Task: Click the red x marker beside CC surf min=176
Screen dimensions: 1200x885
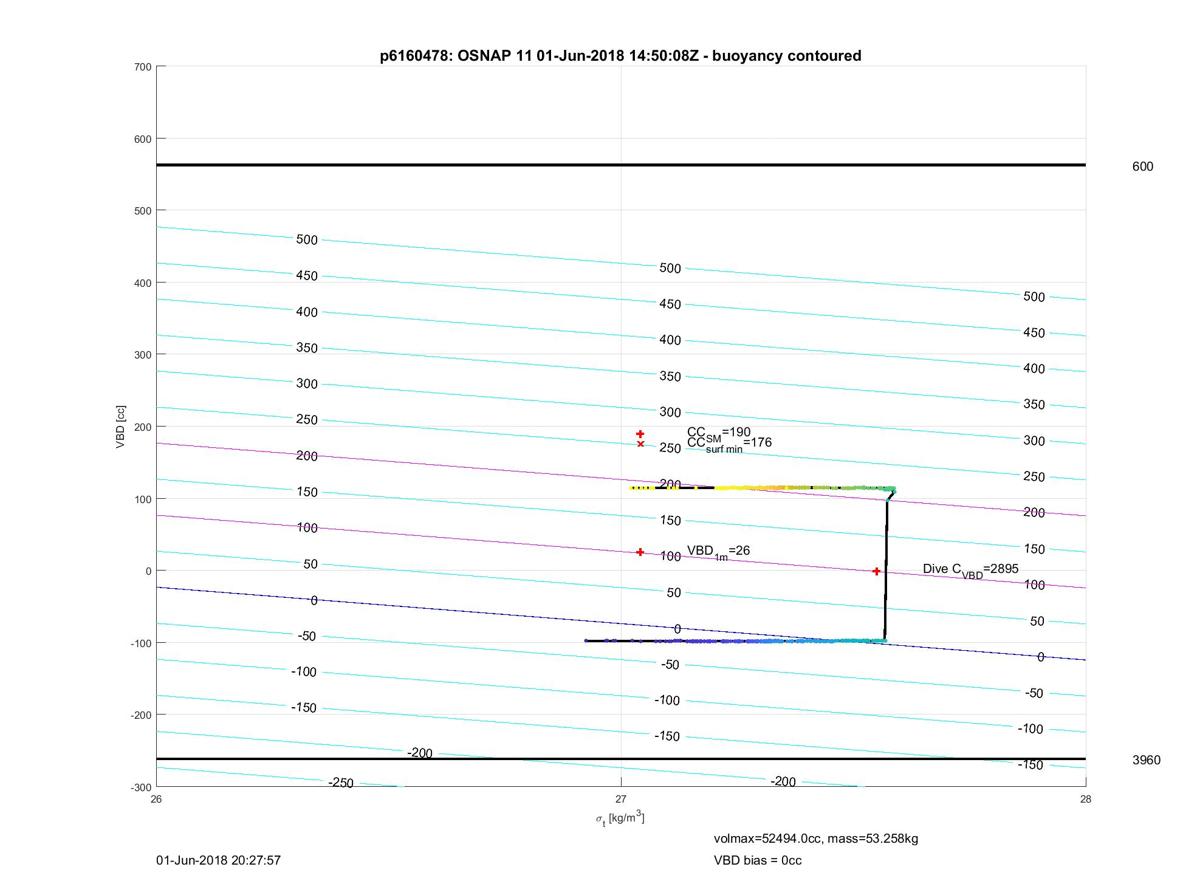Action: pos(640,444)
